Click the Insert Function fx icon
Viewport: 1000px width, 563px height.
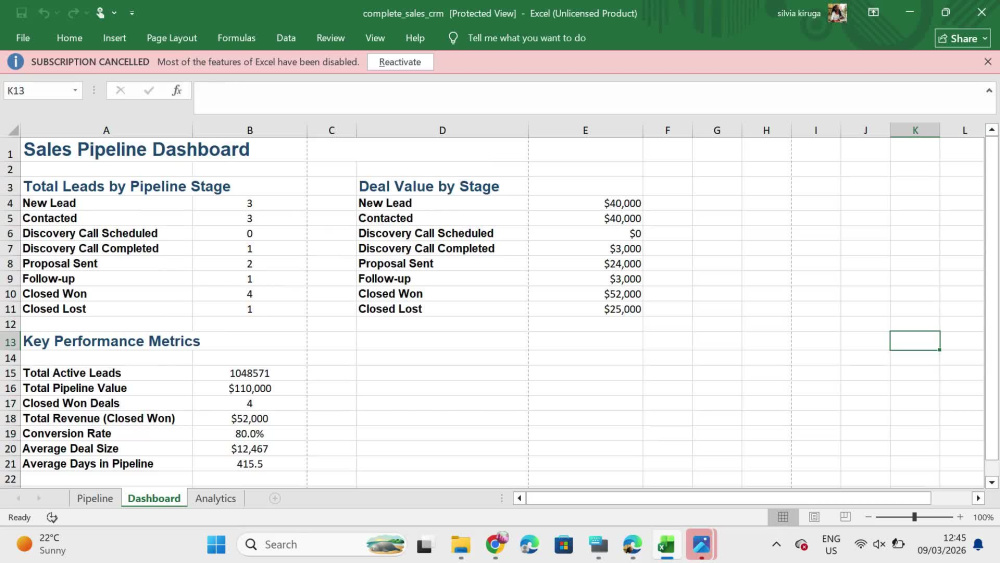(x=177, y=91)
